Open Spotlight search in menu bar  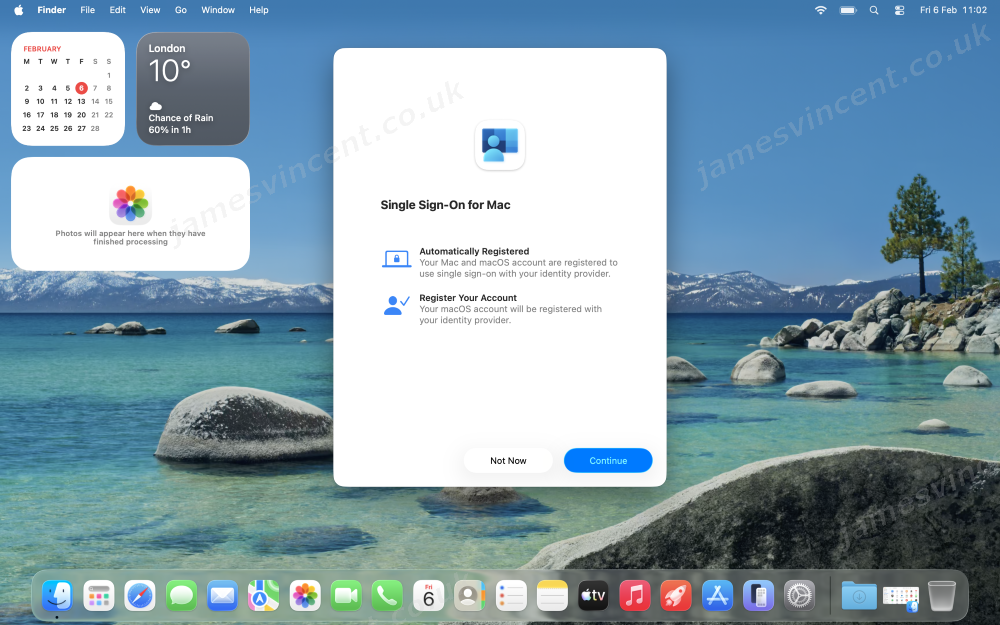[874, 10]
